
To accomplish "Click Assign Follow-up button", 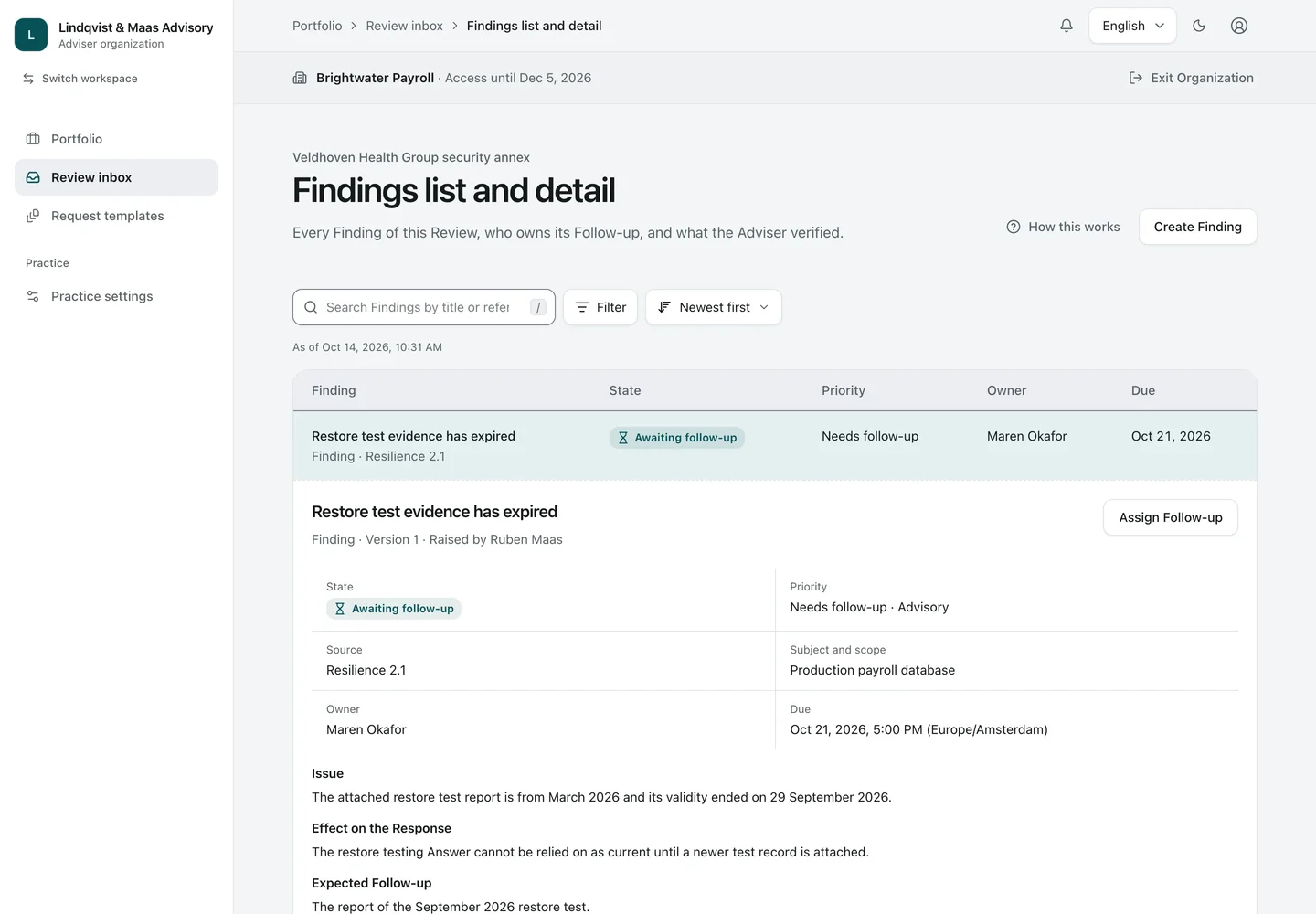I will [x=1171, y=517].
